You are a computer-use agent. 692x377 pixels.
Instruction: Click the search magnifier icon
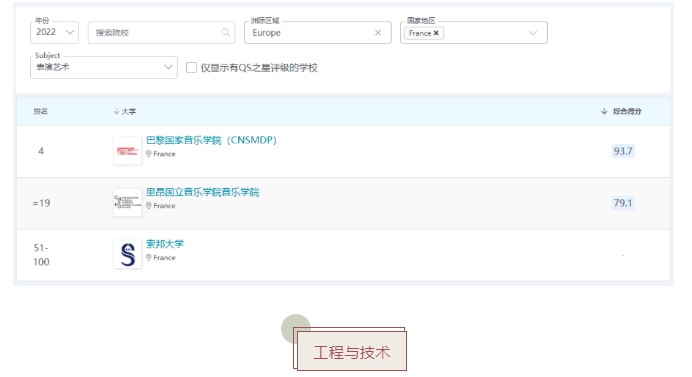tap(225, 32)
